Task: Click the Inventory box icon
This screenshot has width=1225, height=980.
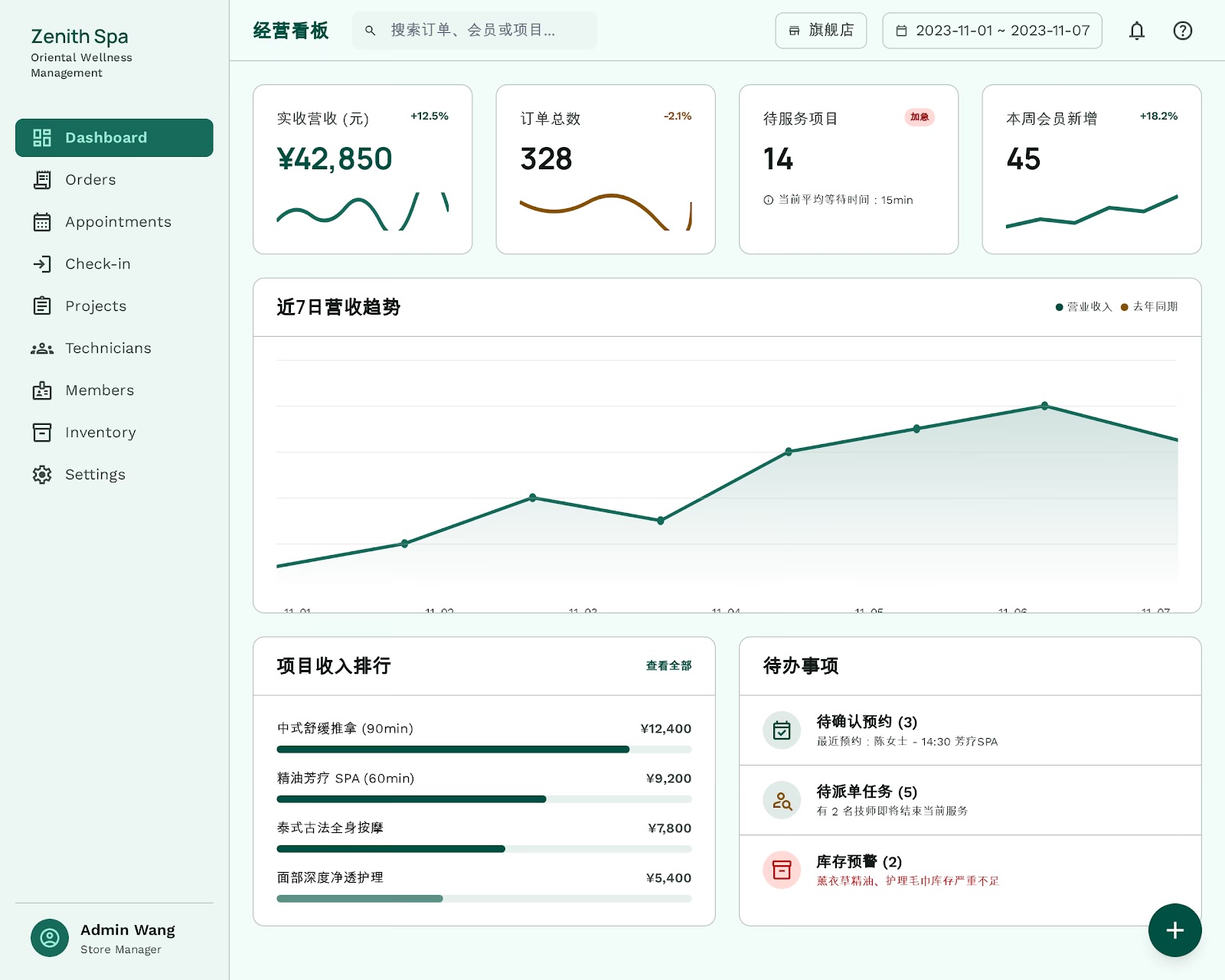Action: pos(42,433)
